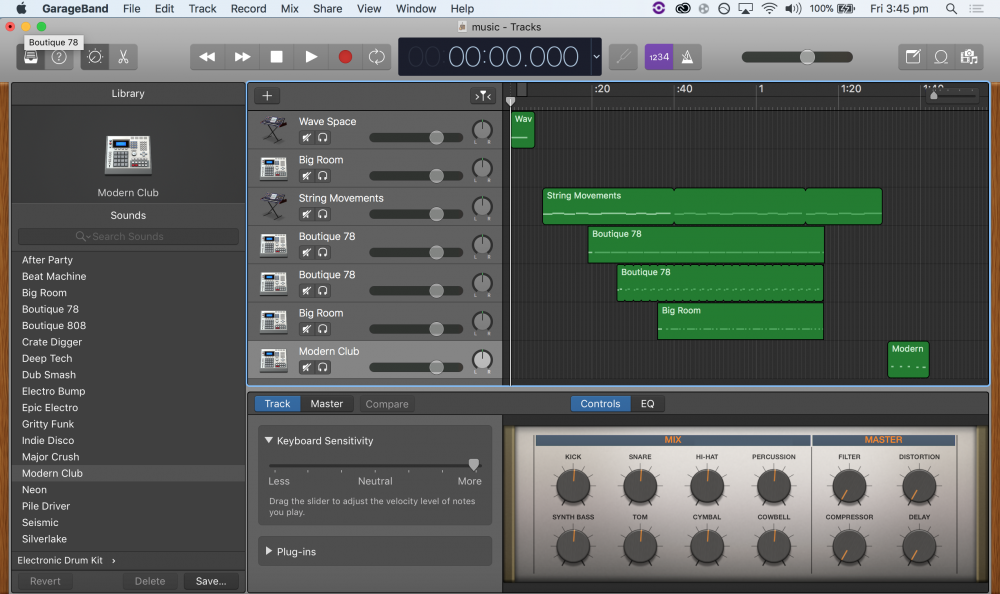Add a new track with plus button
The image size is (1000, 594).
click(267, 96)
